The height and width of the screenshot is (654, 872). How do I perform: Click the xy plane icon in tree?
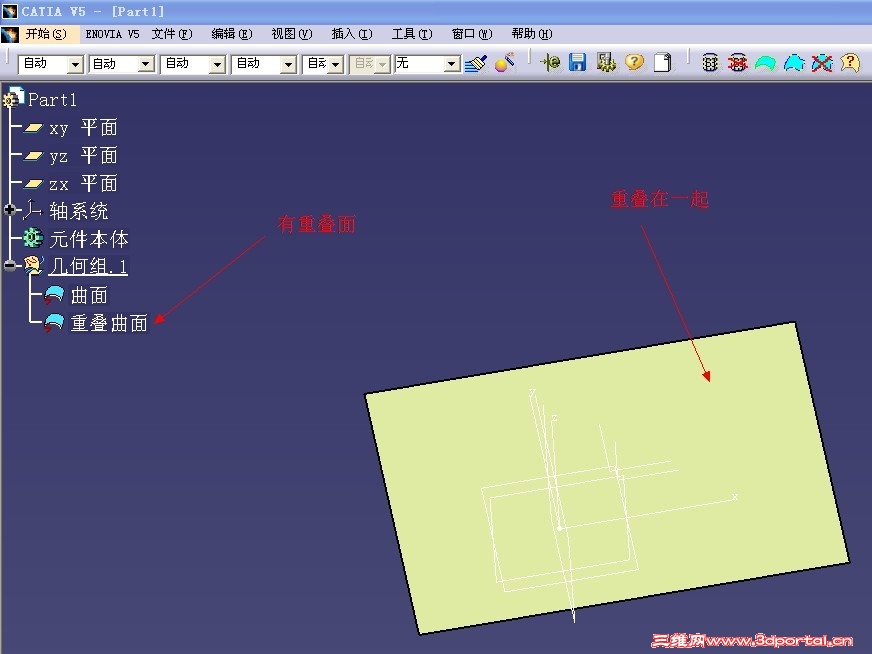point(33,128)
